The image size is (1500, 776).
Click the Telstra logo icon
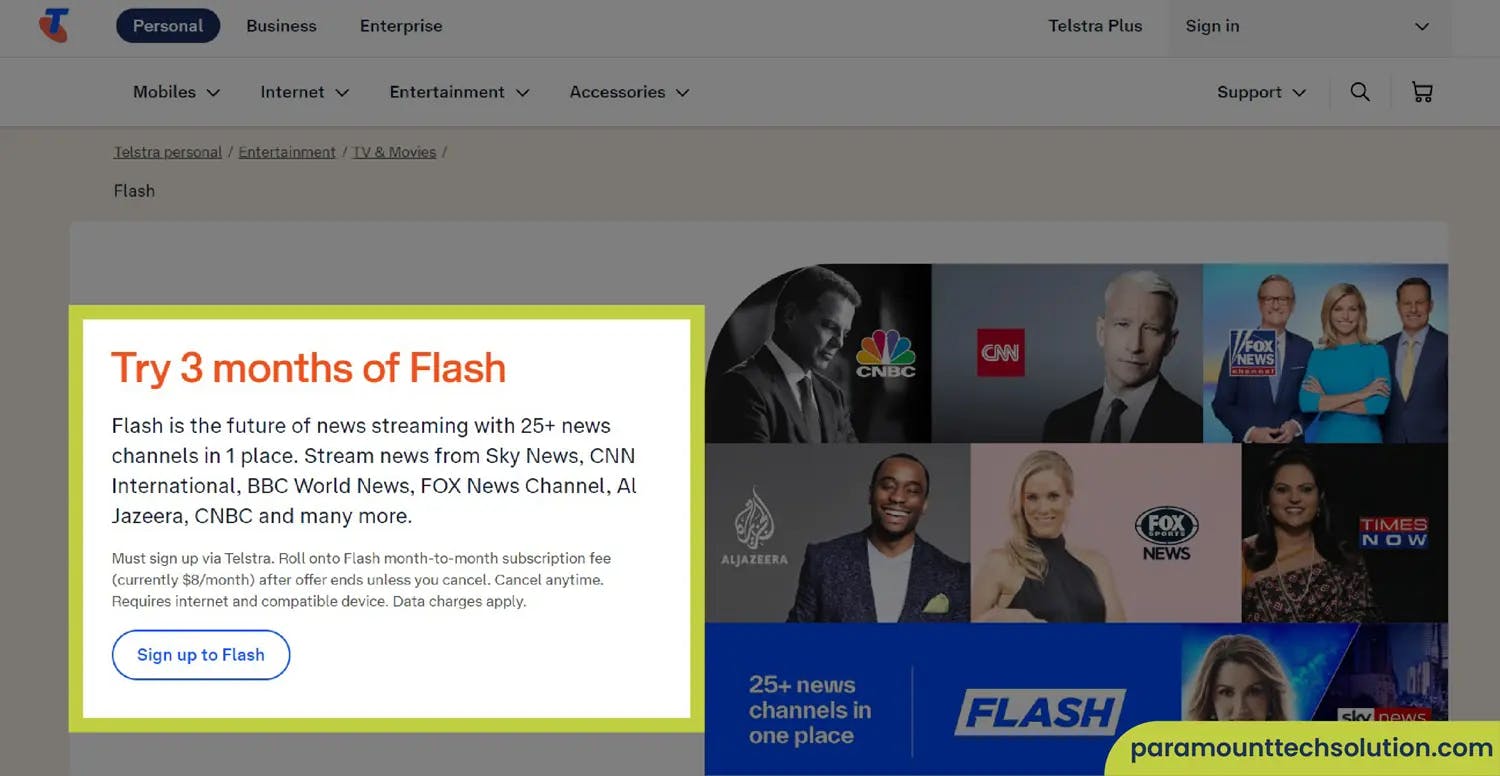(x=54, y=25)
